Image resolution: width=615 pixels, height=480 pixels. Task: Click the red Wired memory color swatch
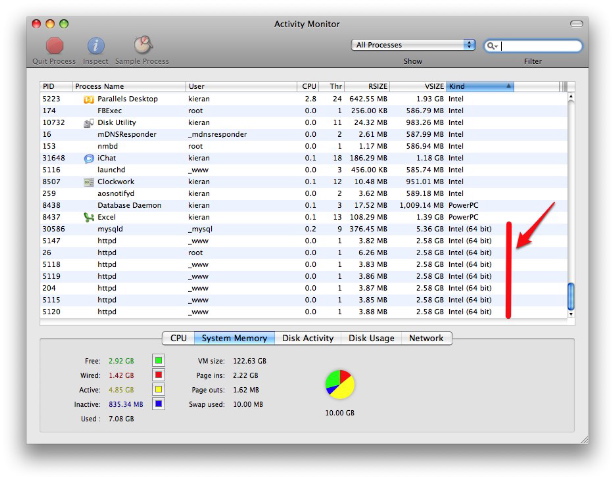[158, 375]
